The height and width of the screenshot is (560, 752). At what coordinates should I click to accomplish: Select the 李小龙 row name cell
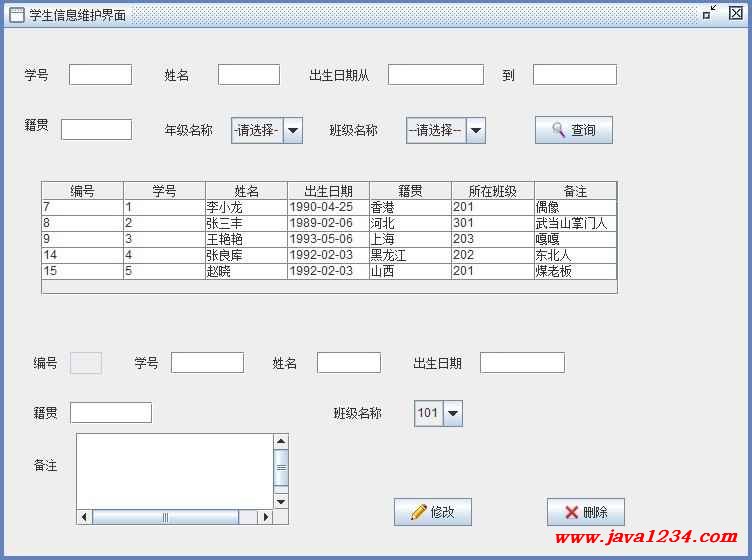(247, 207)
